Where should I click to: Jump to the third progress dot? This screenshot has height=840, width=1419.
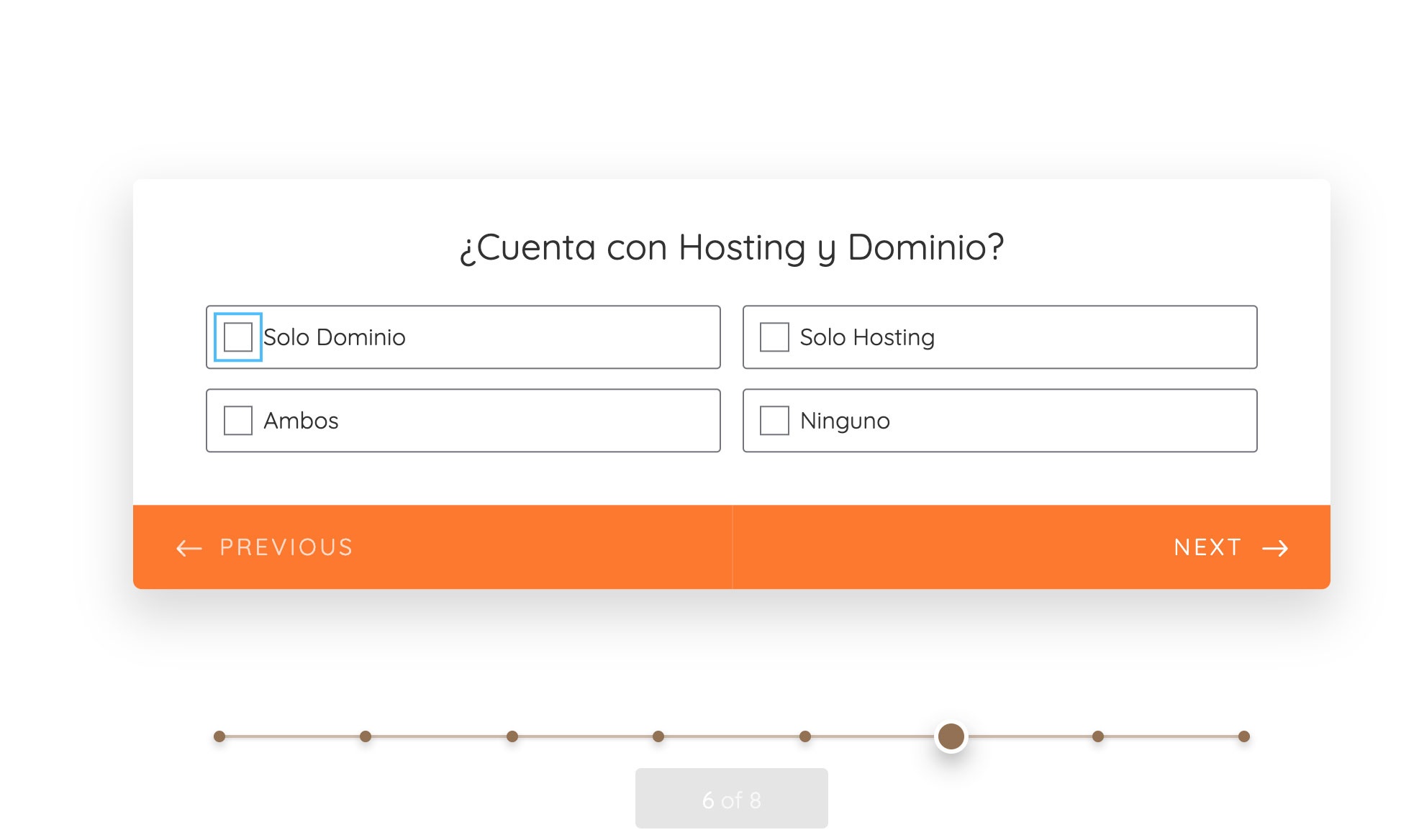pyautogui.click(x=512, y=736)
